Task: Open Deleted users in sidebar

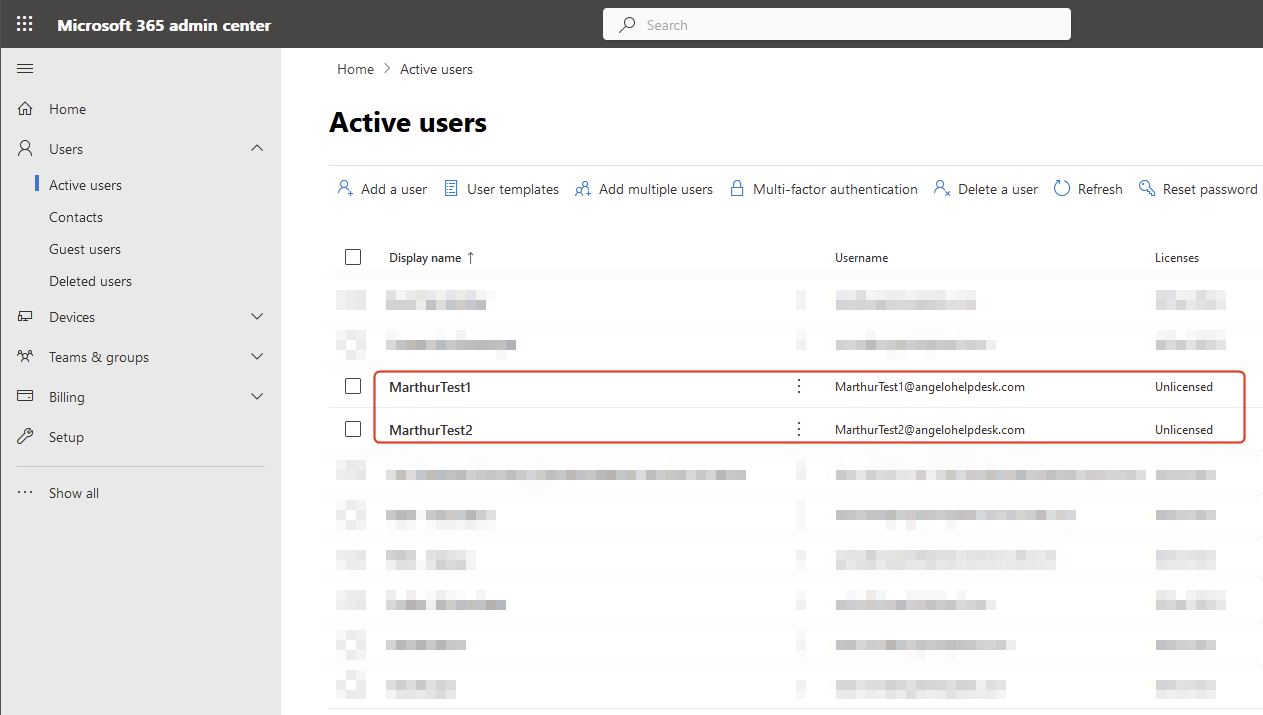Action: (x=90, y=281)
